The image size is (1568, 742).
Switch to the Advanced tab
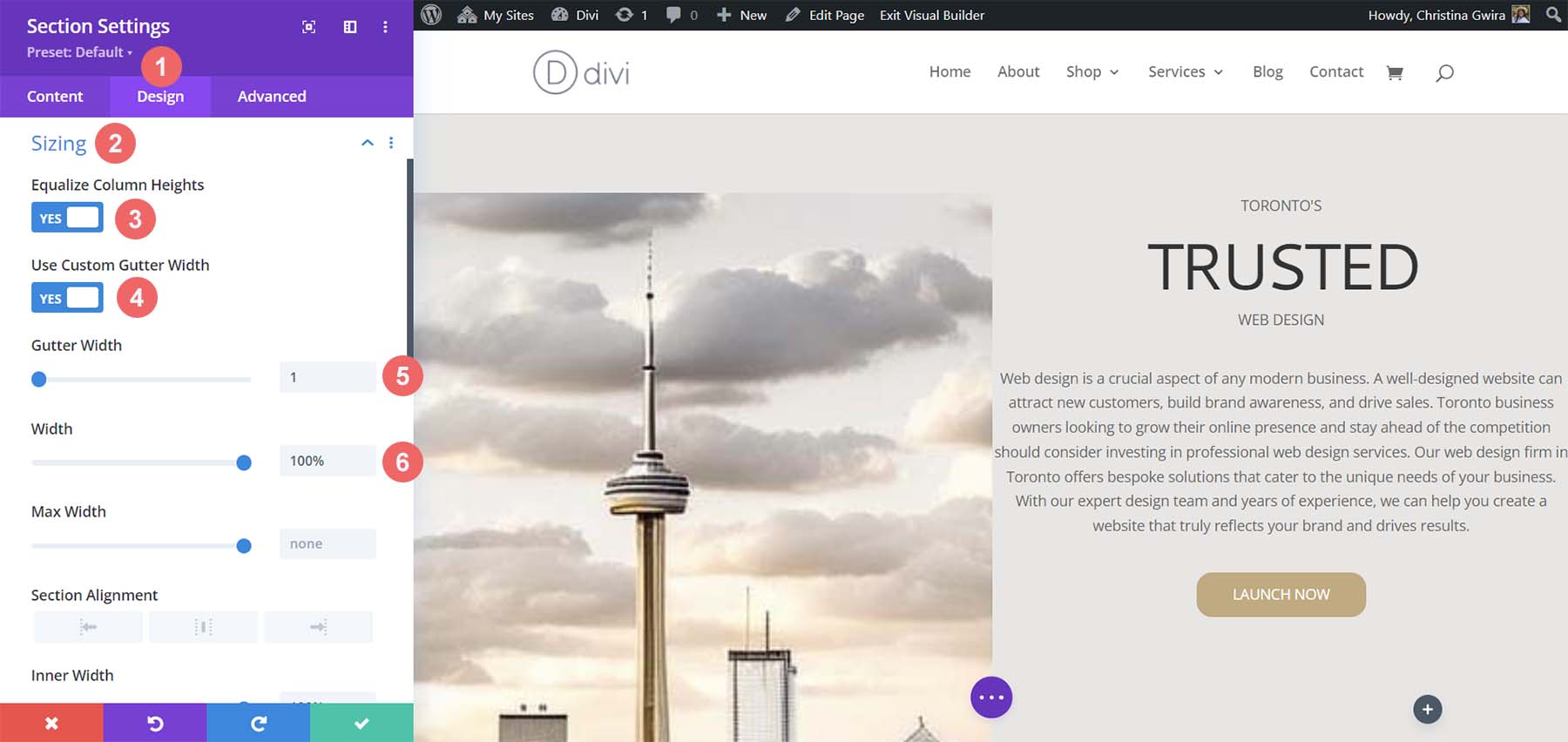[271, 97]
